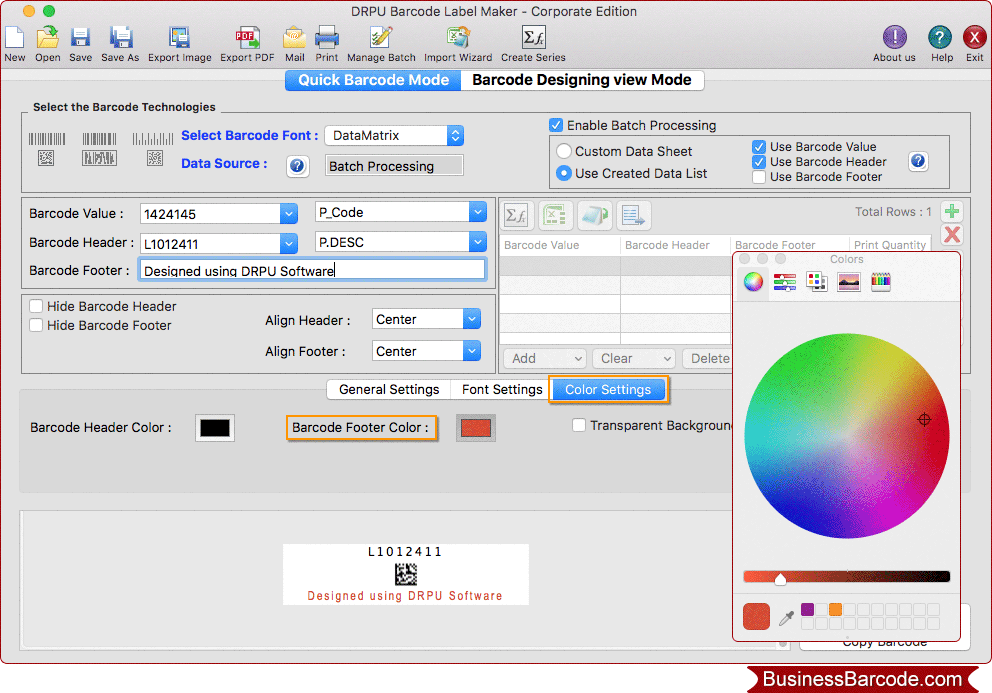
Task: Open the P_Code column dropdown
Action: 477,212
